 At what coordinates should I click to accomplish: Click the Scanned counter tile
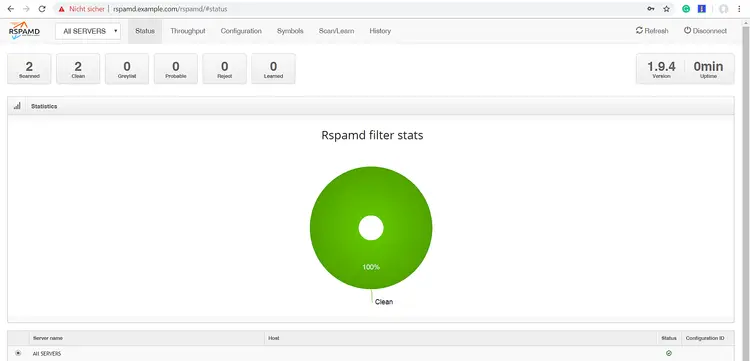(x=29, y=69)
